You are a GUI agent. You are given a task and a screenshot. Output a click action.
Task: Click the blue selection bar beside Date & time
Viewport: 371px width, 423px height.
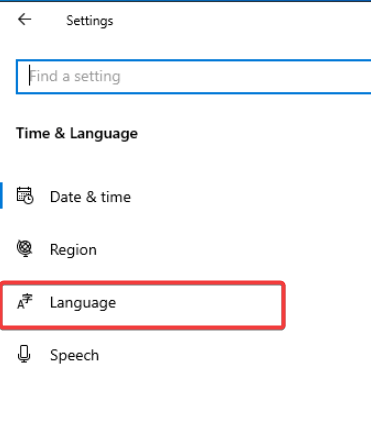point(1,196)
